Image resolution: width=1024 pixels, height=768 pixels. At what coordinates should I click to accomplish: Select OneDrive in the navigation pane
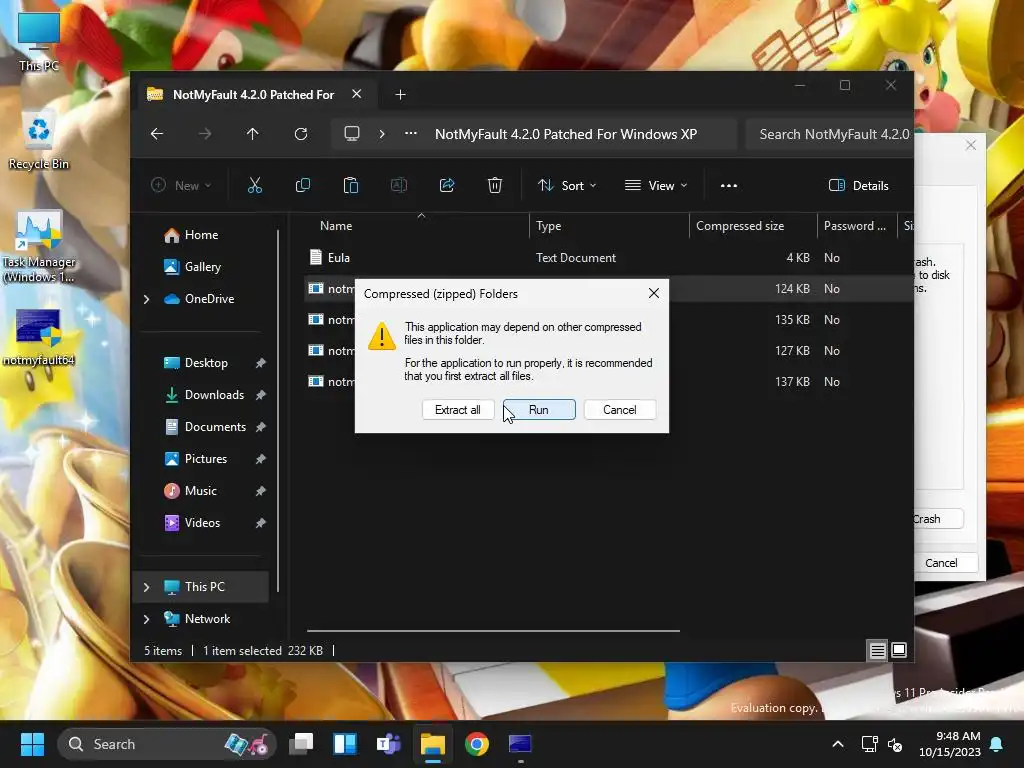[209, 298]
